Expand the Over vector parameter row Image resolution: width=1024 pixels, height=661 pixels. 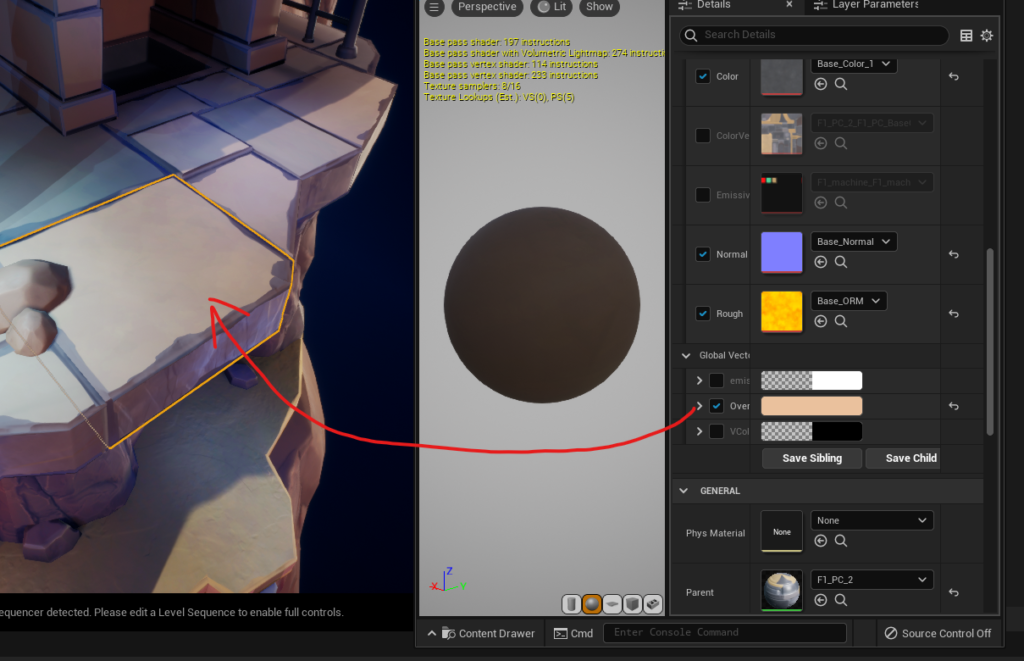[698, 405]
